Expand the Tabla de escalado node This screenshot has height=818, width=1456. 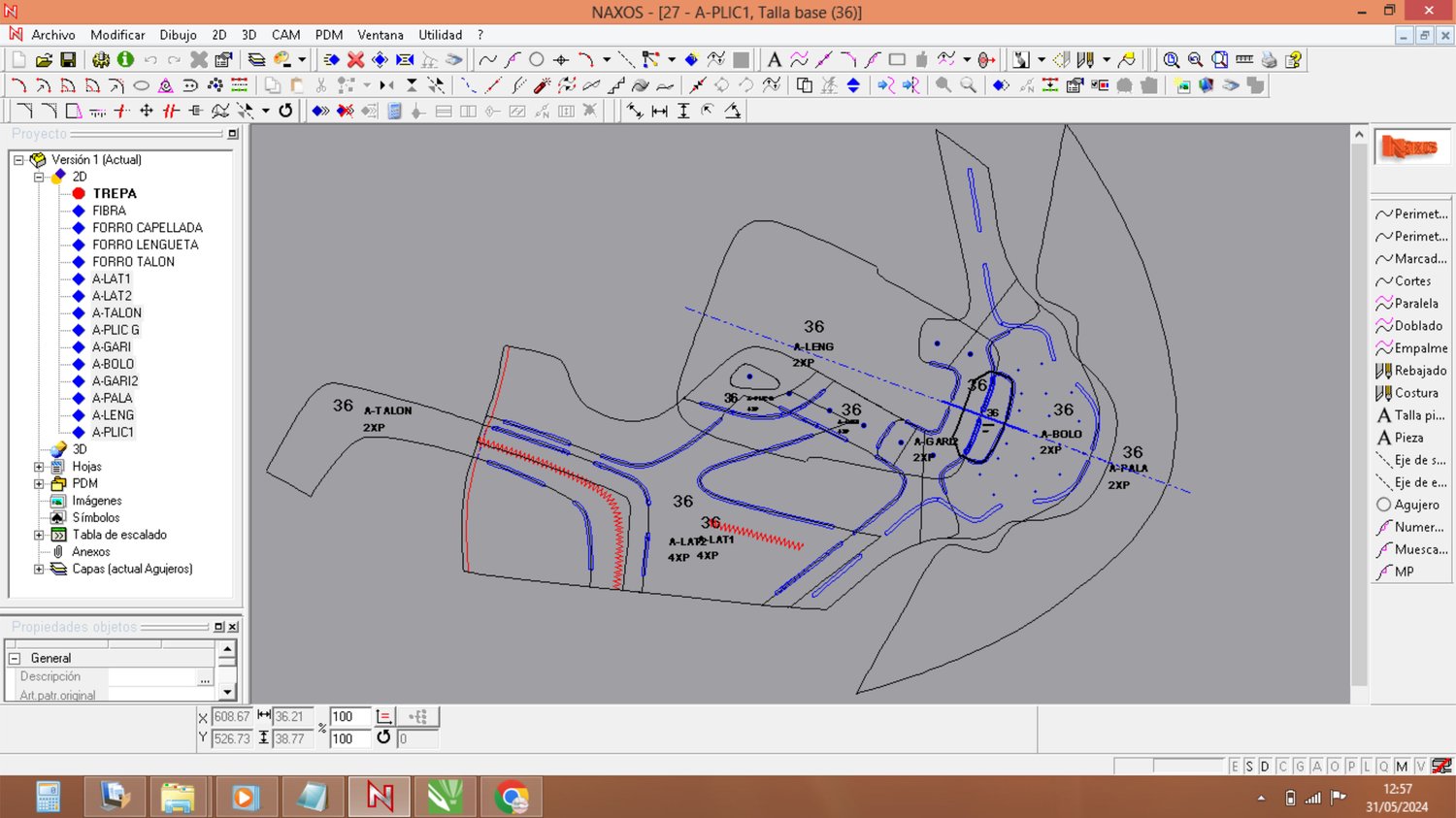(x=39, y=535)
